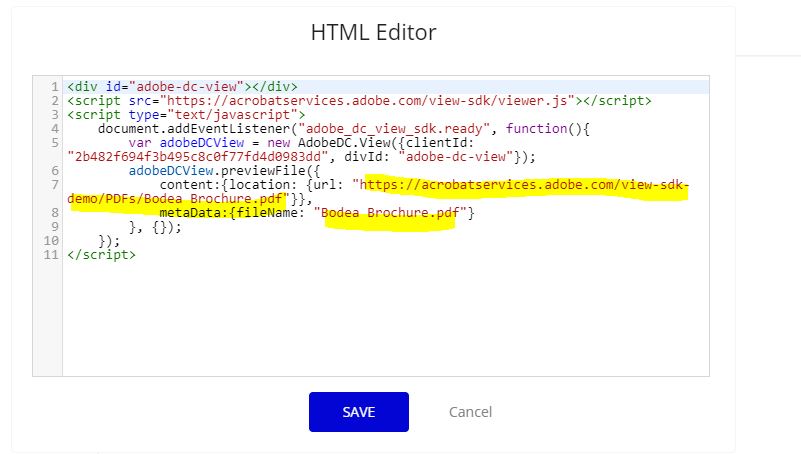The width and height of the screenshot is (801, 454).
Task: Click 'var adobeDCView' declaration on line 5
Action: pos(186,142)
